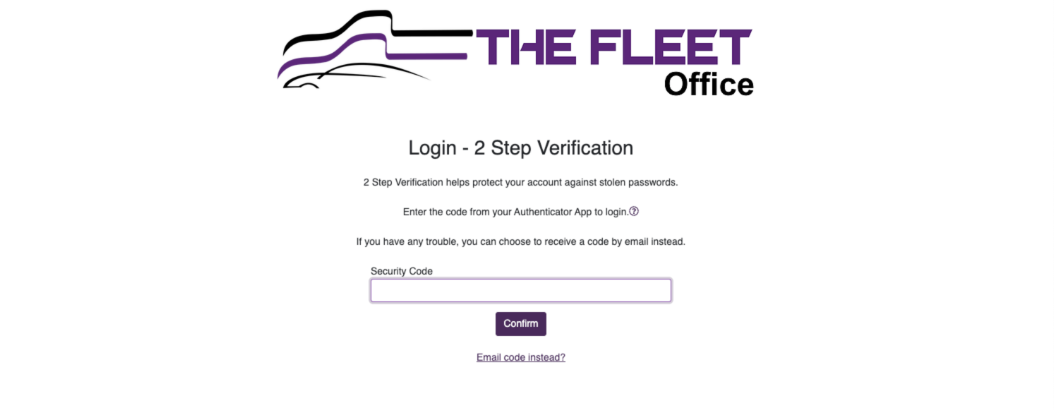1054x410 pixels.
Task: Click the sentence about stolen passwords
Action: 520,182
